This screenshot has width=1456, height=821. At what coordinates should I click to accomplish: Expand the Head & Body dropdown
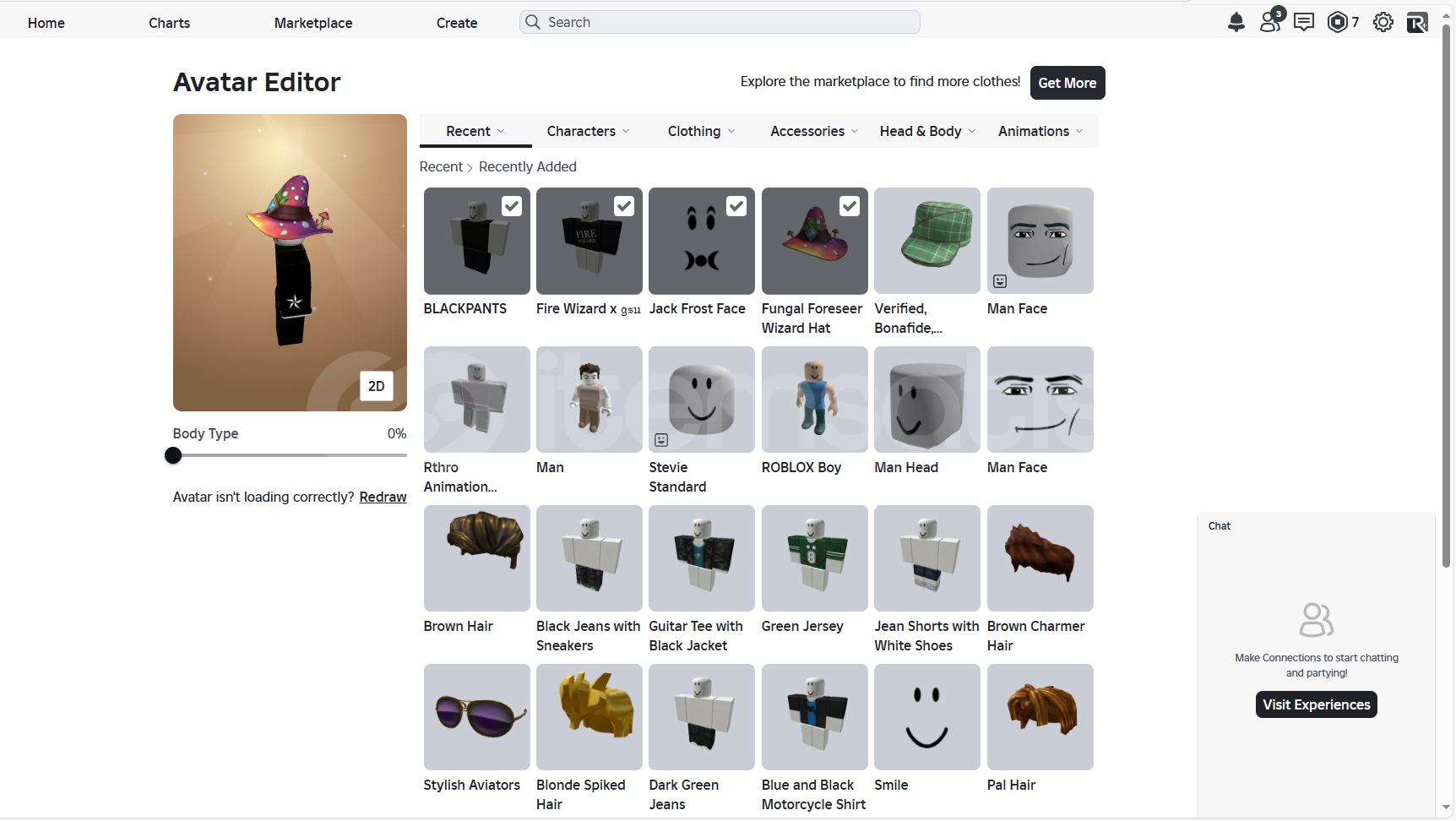(927, 131)
